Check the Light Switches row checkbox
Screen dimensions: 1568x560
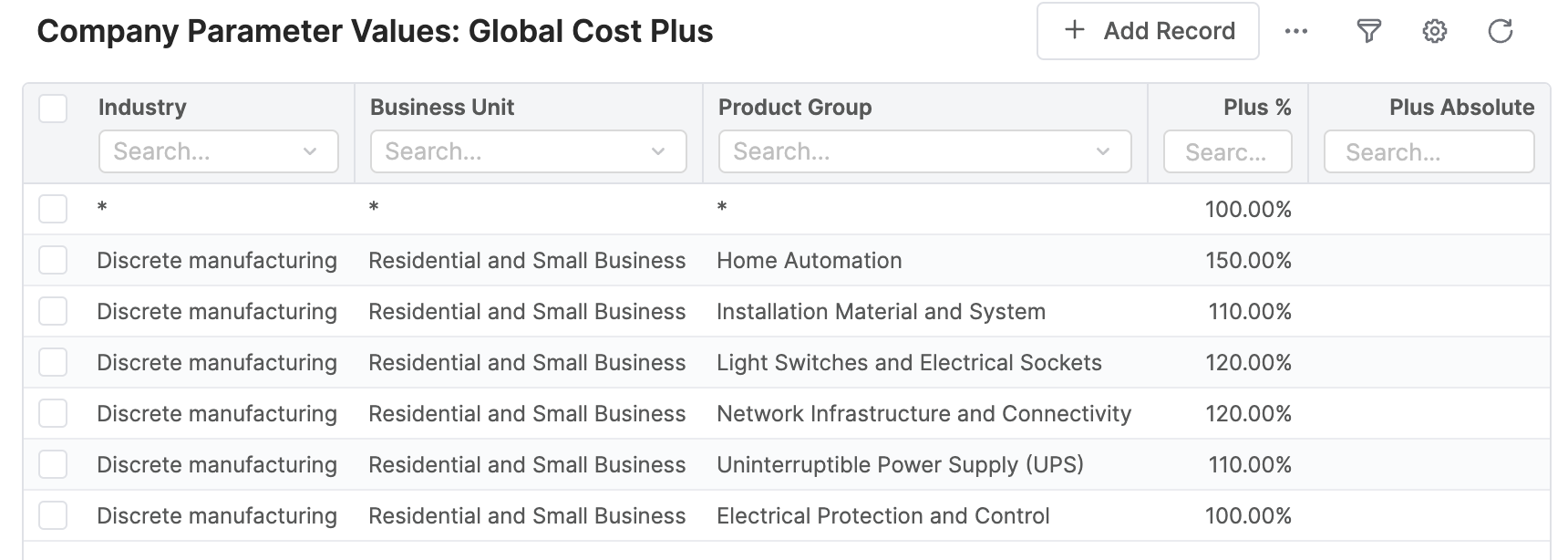click(x=53, y=362)
